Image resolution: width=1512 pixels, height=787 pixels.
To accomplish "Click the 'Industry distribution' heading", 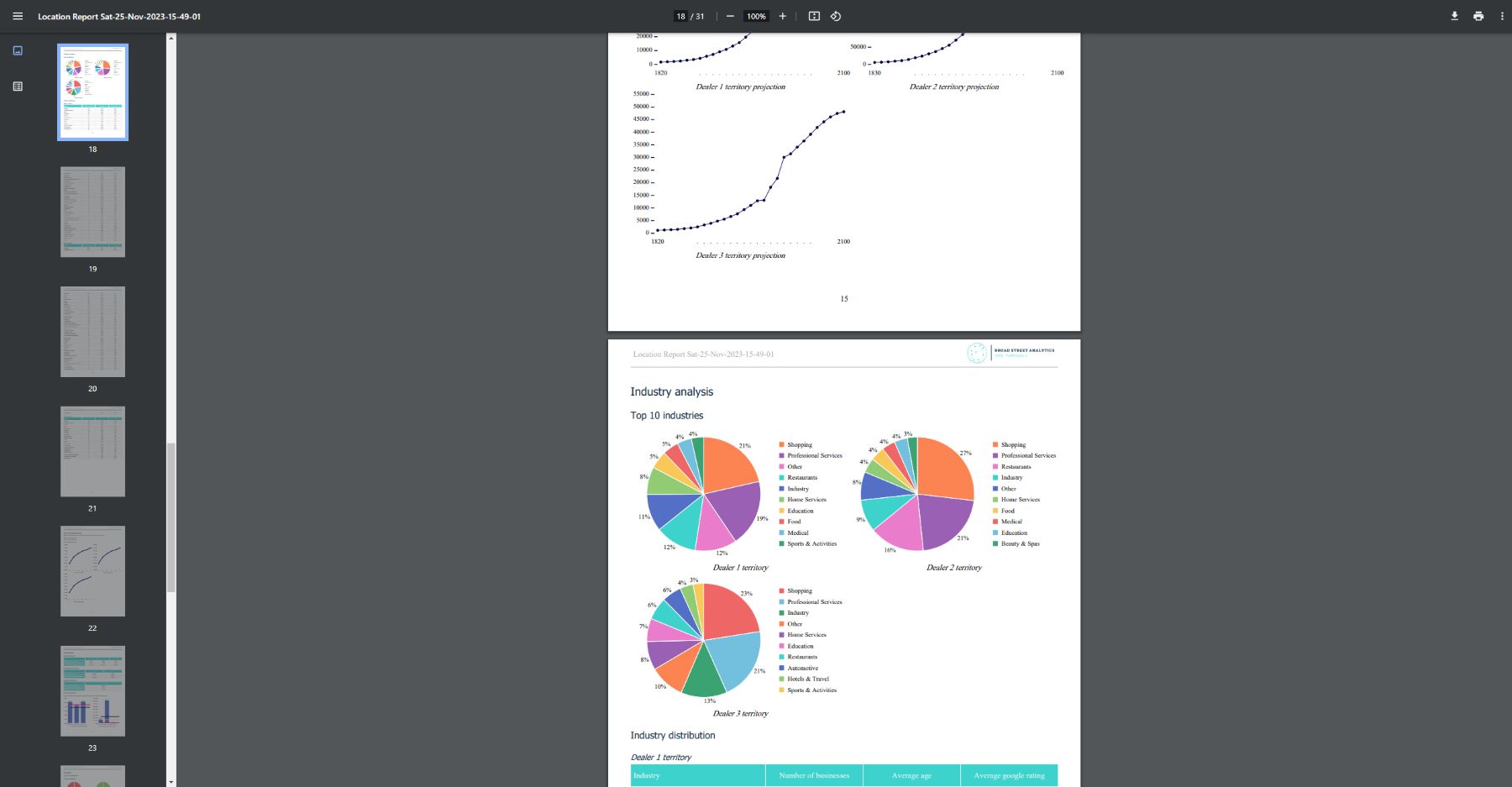I will pyautogui.click(x=673, y=735).
